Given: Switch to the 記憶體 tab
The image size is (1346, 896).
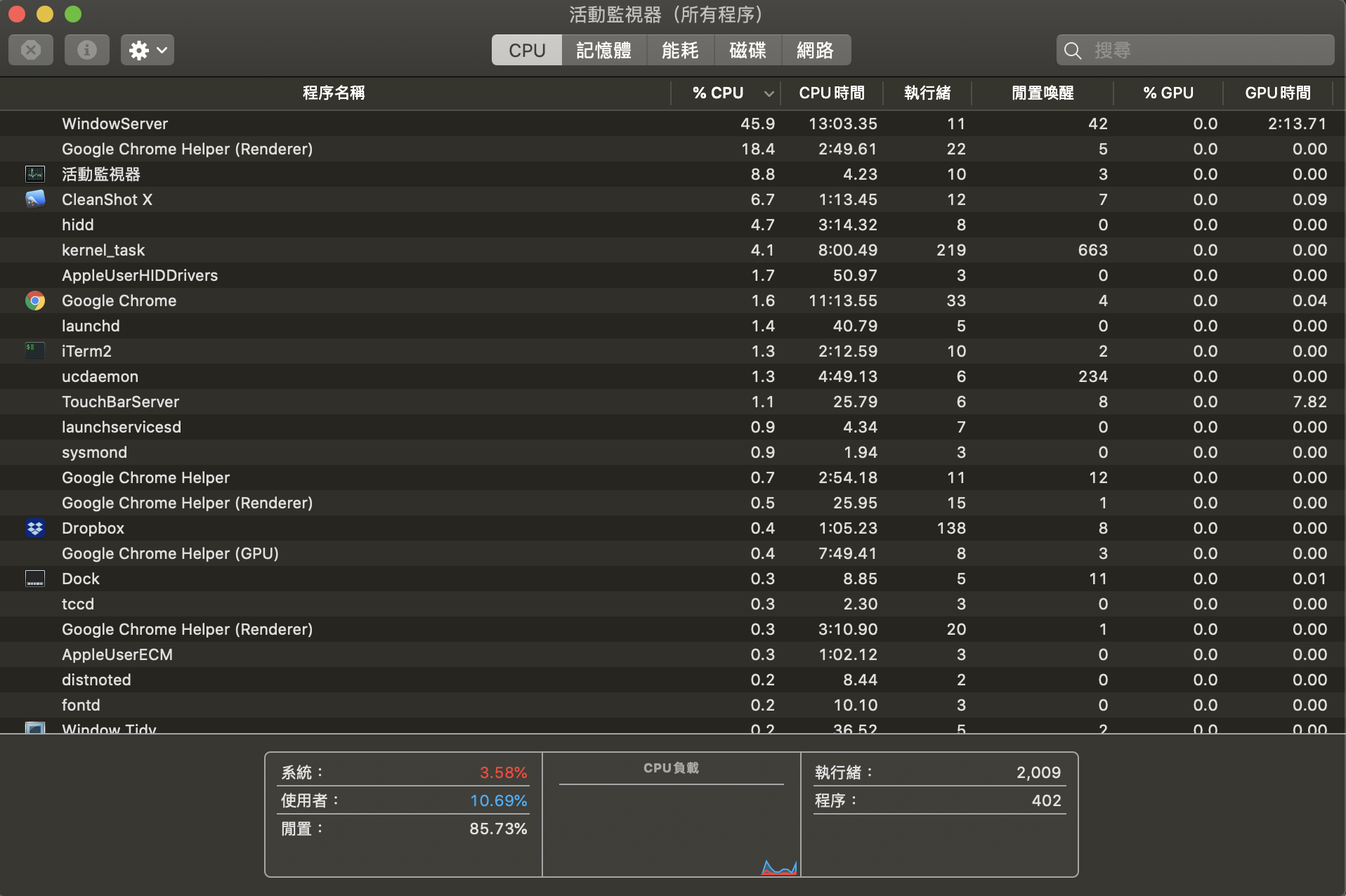Looking at the screenshot, I should click(x=604, y=50).
